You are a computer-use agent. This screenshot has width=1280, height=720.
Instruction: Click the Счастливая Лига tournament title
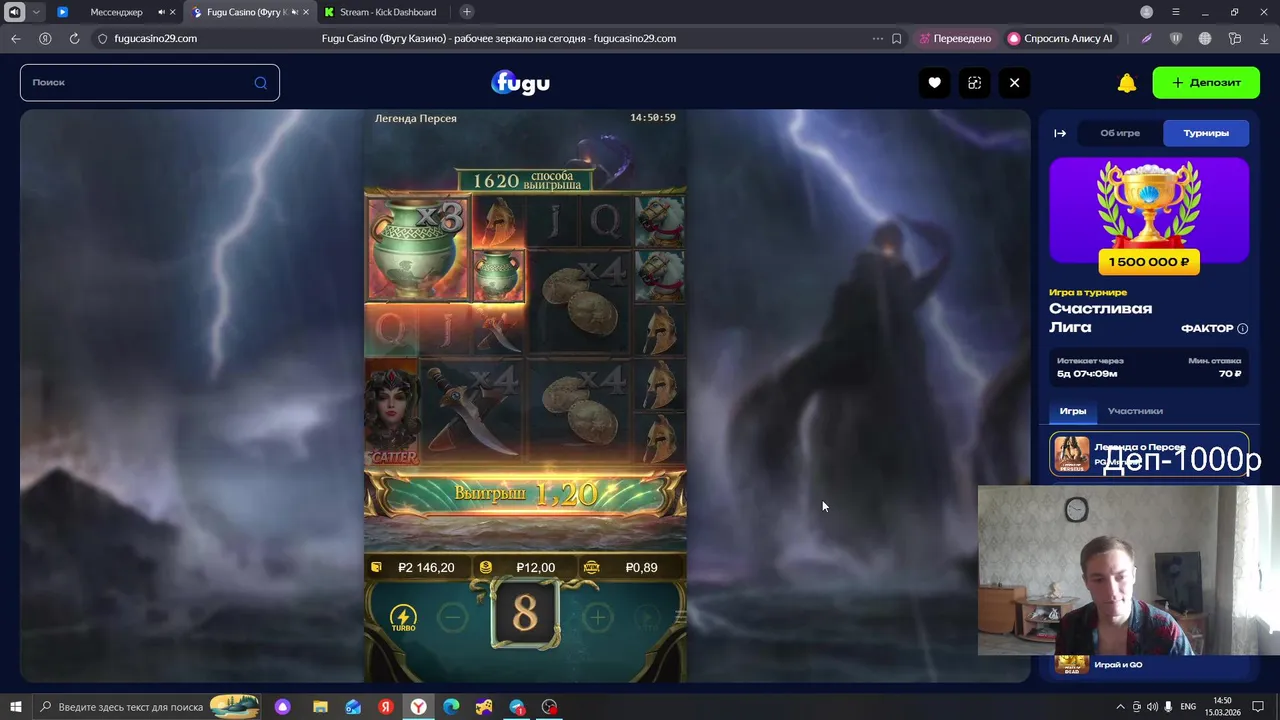[1101, 318]
